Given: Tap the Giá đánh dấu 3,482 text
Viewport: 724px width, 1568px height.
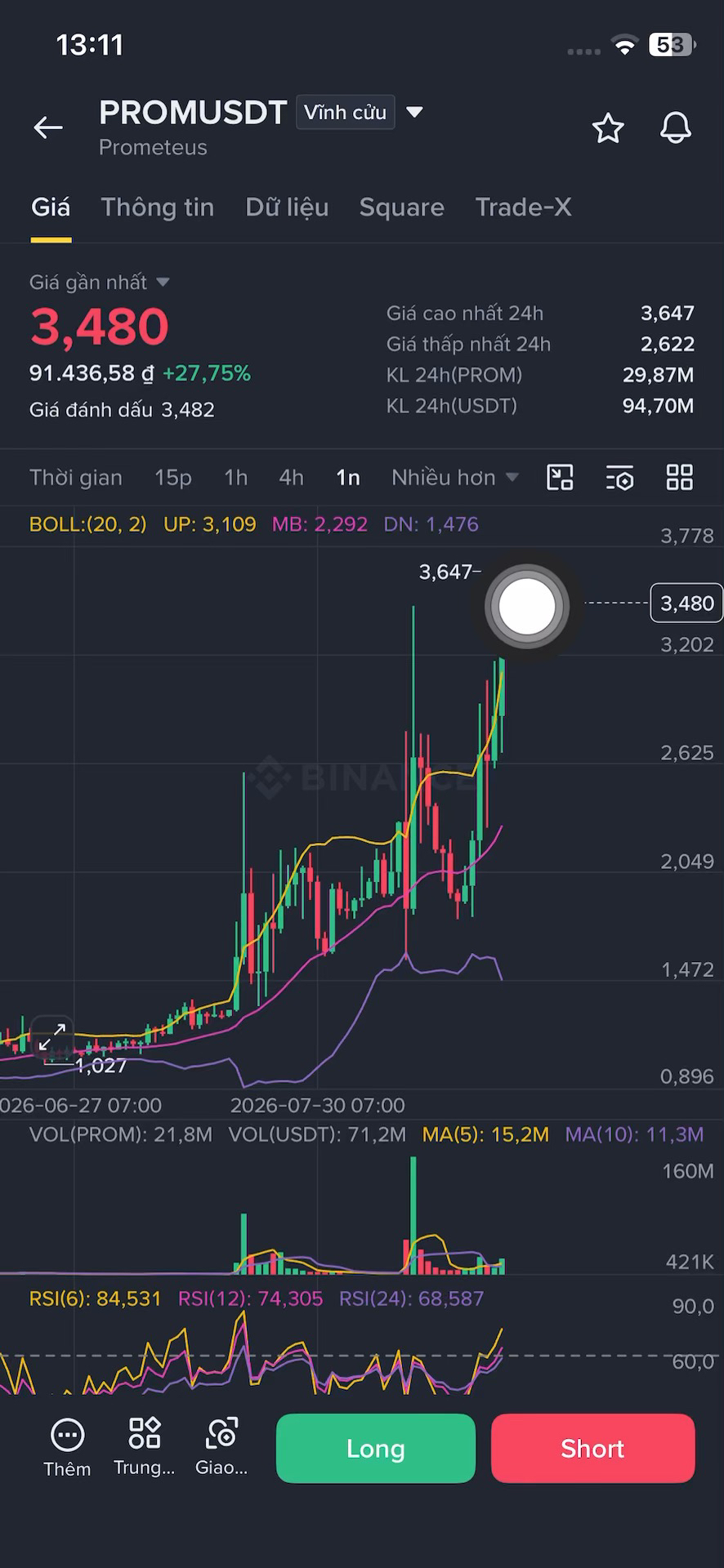Looking at the screenshot, I should [122, 410].
